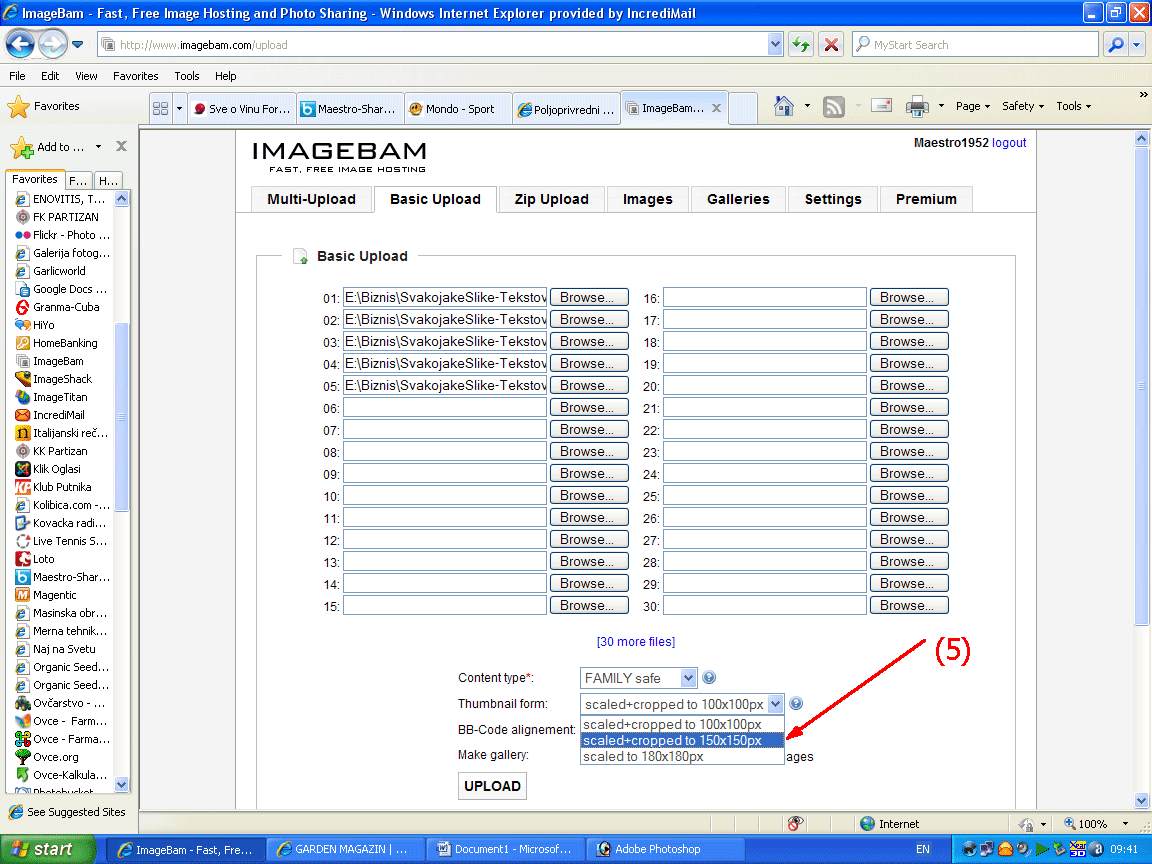Click the UPLOAD button
This screenshot has width=1152, height=864.
[492, 786]
